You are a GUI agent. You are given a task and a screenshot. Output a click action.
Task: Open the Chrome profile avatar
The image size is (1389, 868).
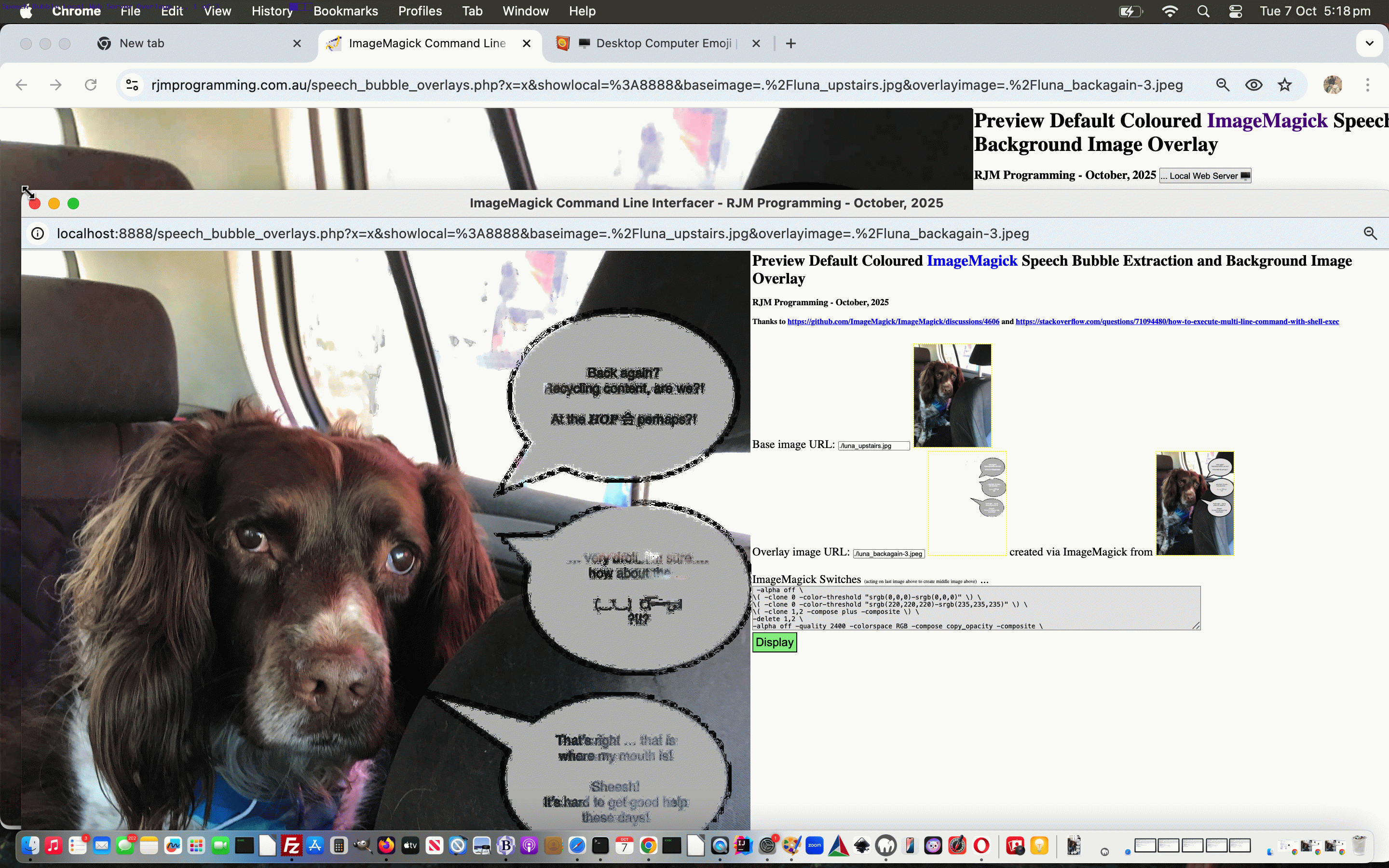tap(1333, 85)
